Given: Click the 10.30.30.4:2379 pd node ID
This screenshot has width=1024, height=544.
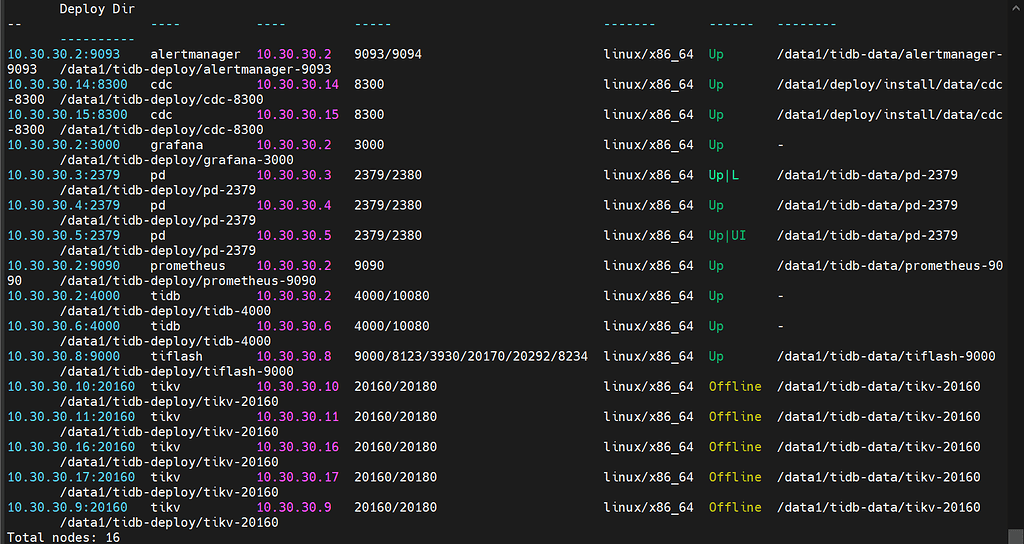Looking at the screenshot, I should [63, 205].
